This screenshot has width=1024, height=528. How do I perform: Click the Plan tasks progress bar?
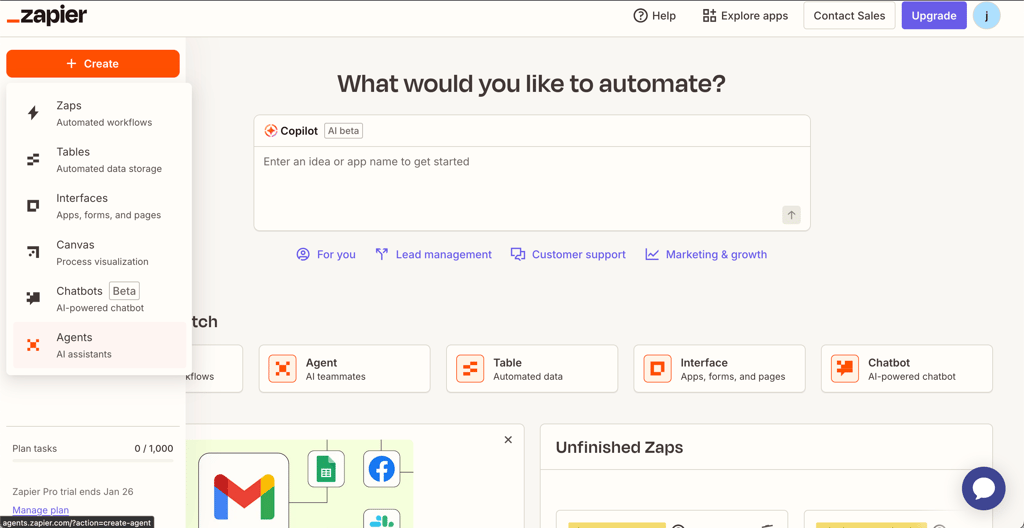click(x=93, y=461)
